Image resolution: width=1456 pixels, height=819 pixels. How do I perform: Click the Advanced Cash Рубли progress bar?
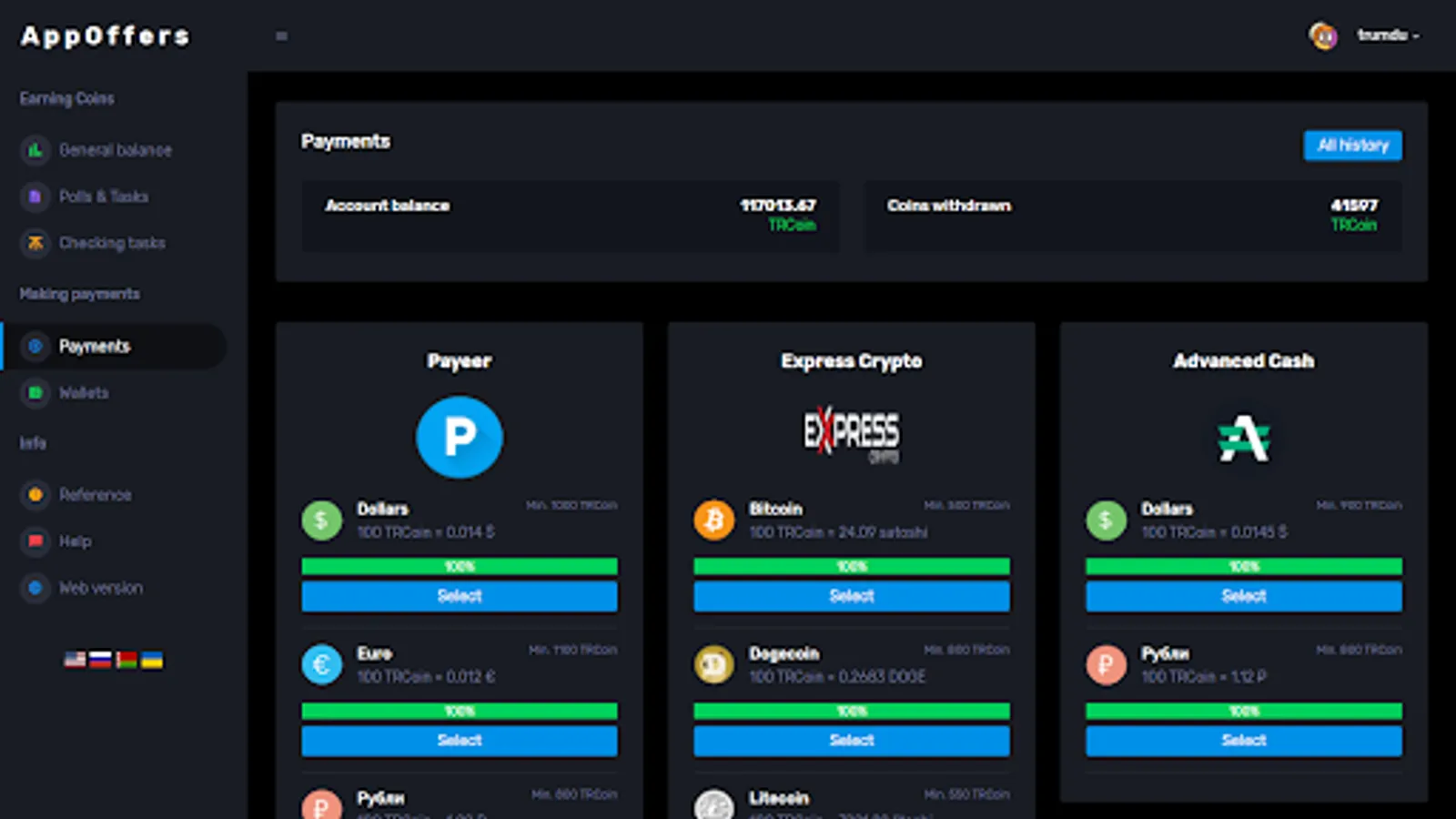(1244, 712)
